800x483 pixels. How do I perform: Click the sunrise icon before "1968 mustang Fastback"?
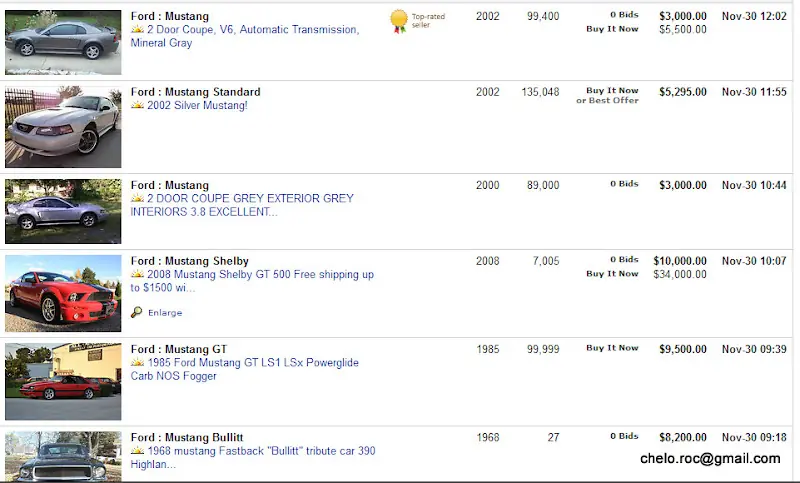(137, 451)
